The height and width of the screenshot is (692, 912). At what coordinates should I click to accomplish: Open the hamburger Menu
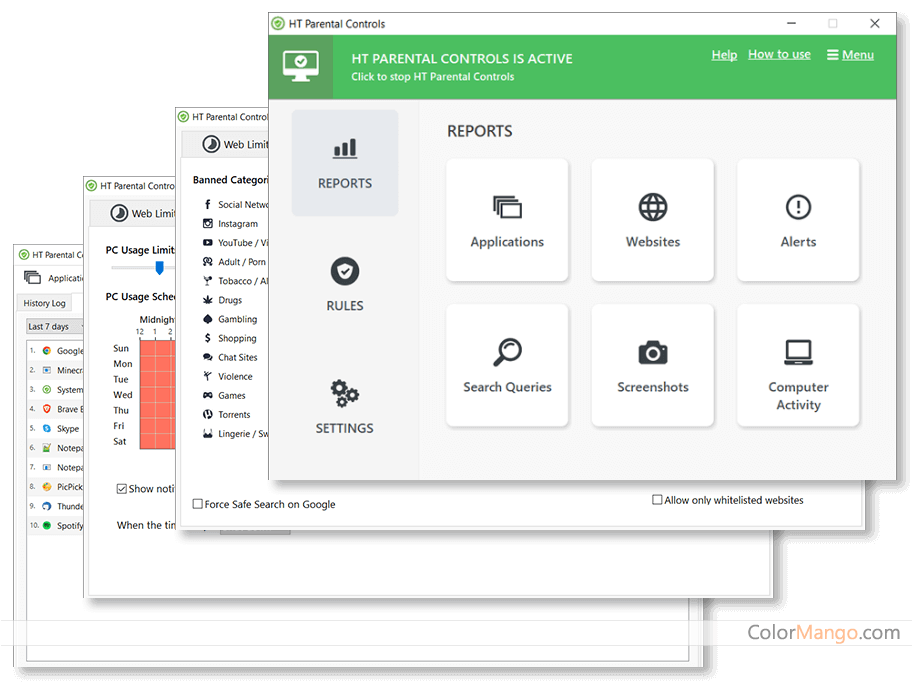(x=850, y=55)
